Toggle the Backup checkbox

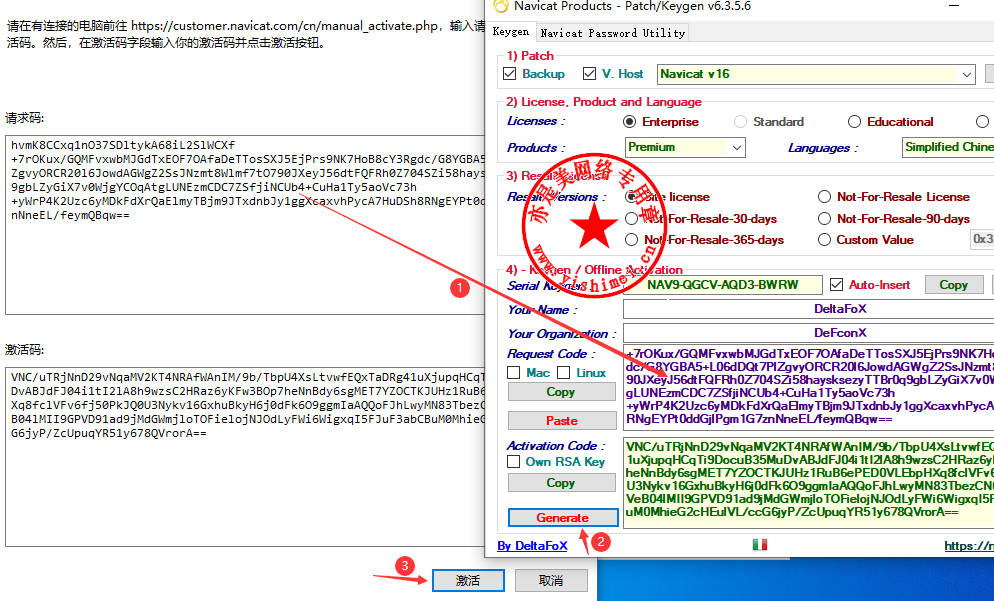click(510, 74)
